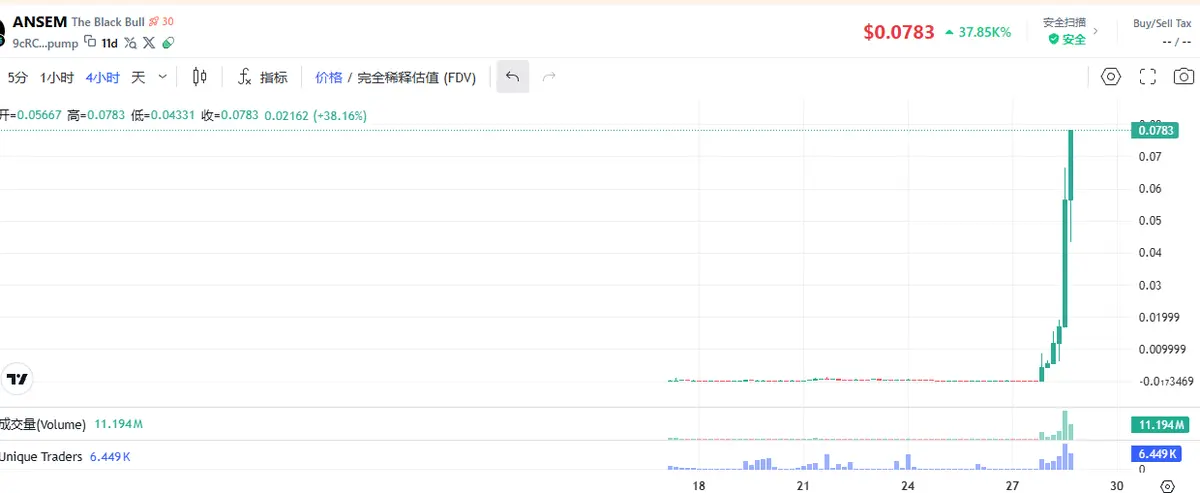This screenshot has height=493, width=1200.
Task: Expand the timeframe dropdown chevron
Action: (x=163, y=77)
